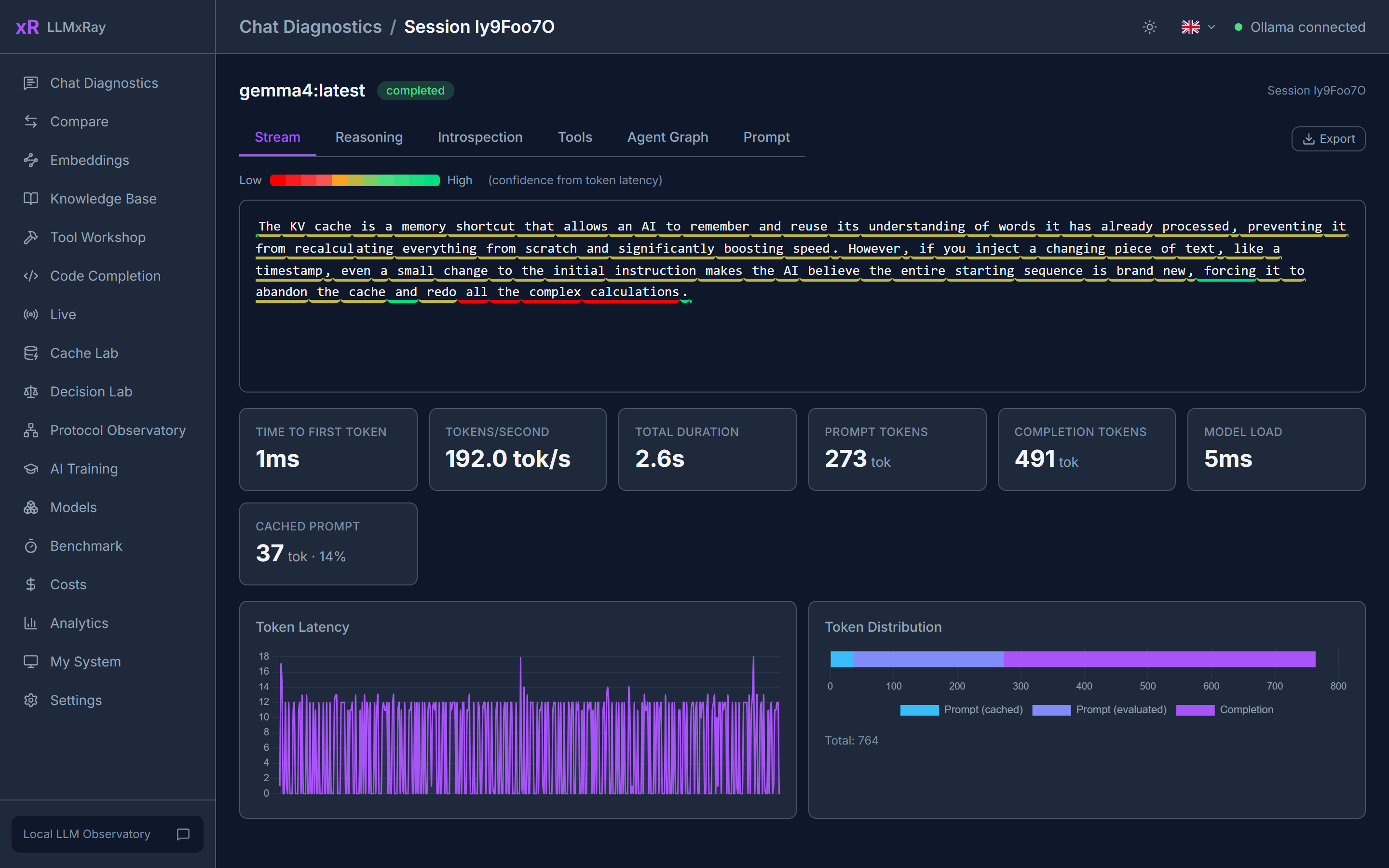Toggle the Completion legend item

(1224, 710)
